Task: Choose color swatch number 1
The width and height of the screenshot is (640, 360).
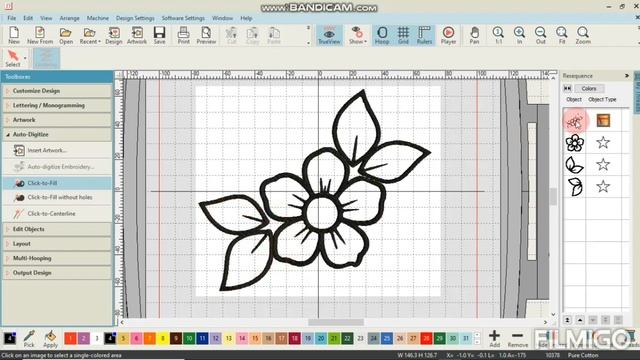Action: tap(70, 338)
